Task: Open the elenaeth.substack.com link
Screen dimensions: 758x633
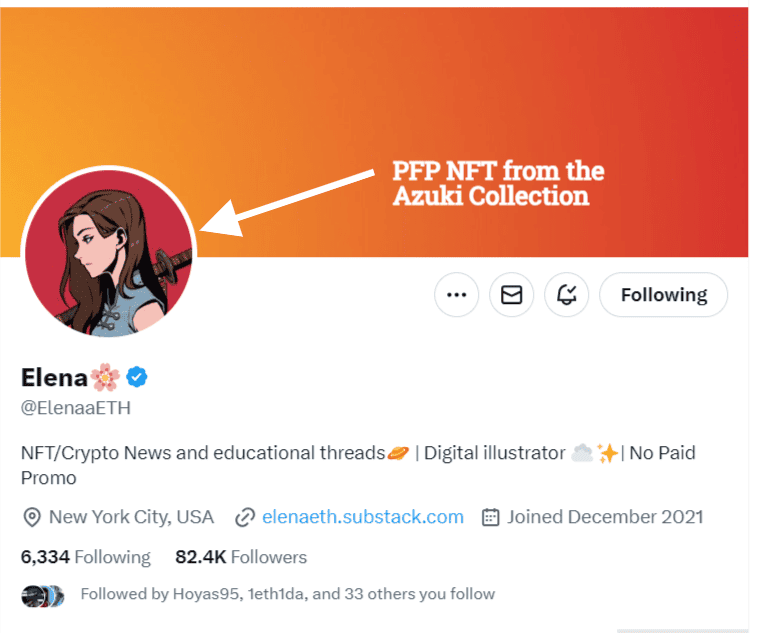Action: [363, 517]
